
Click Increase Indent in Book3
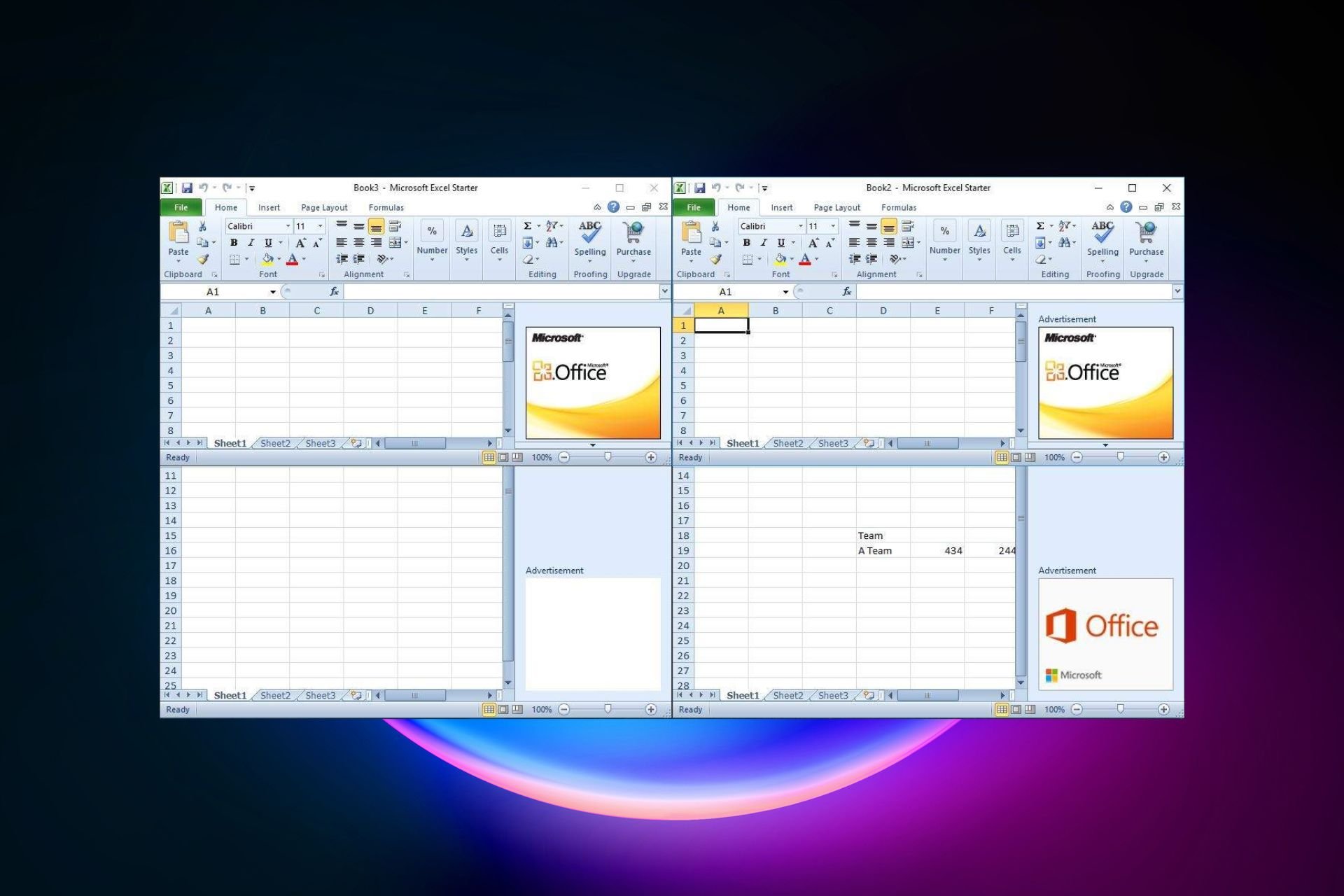point(358,259)
